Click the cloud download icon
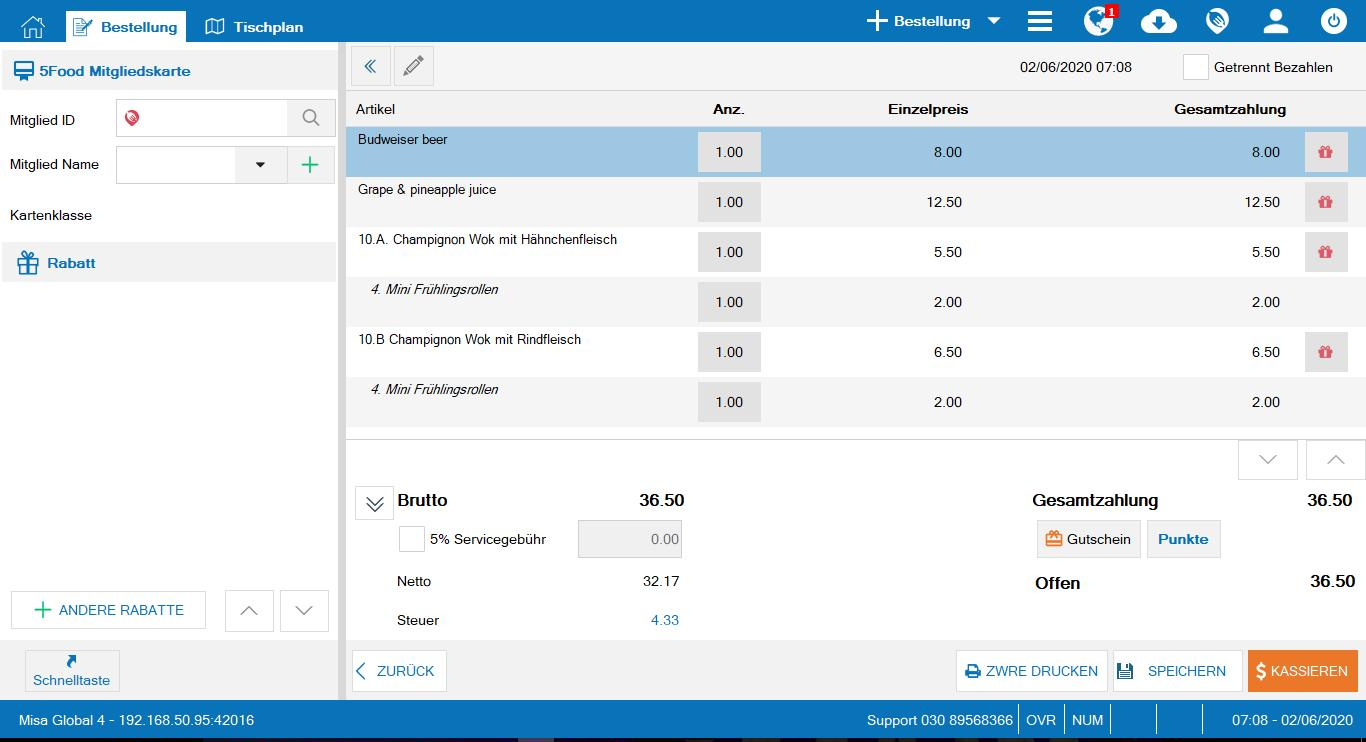 point(1158,22)
